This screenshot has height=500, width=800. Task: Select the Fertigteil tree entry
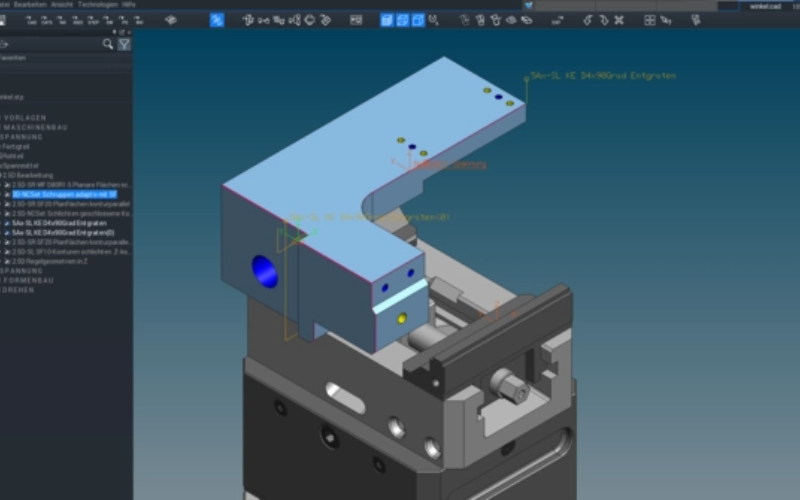click(x=15, y=147)
